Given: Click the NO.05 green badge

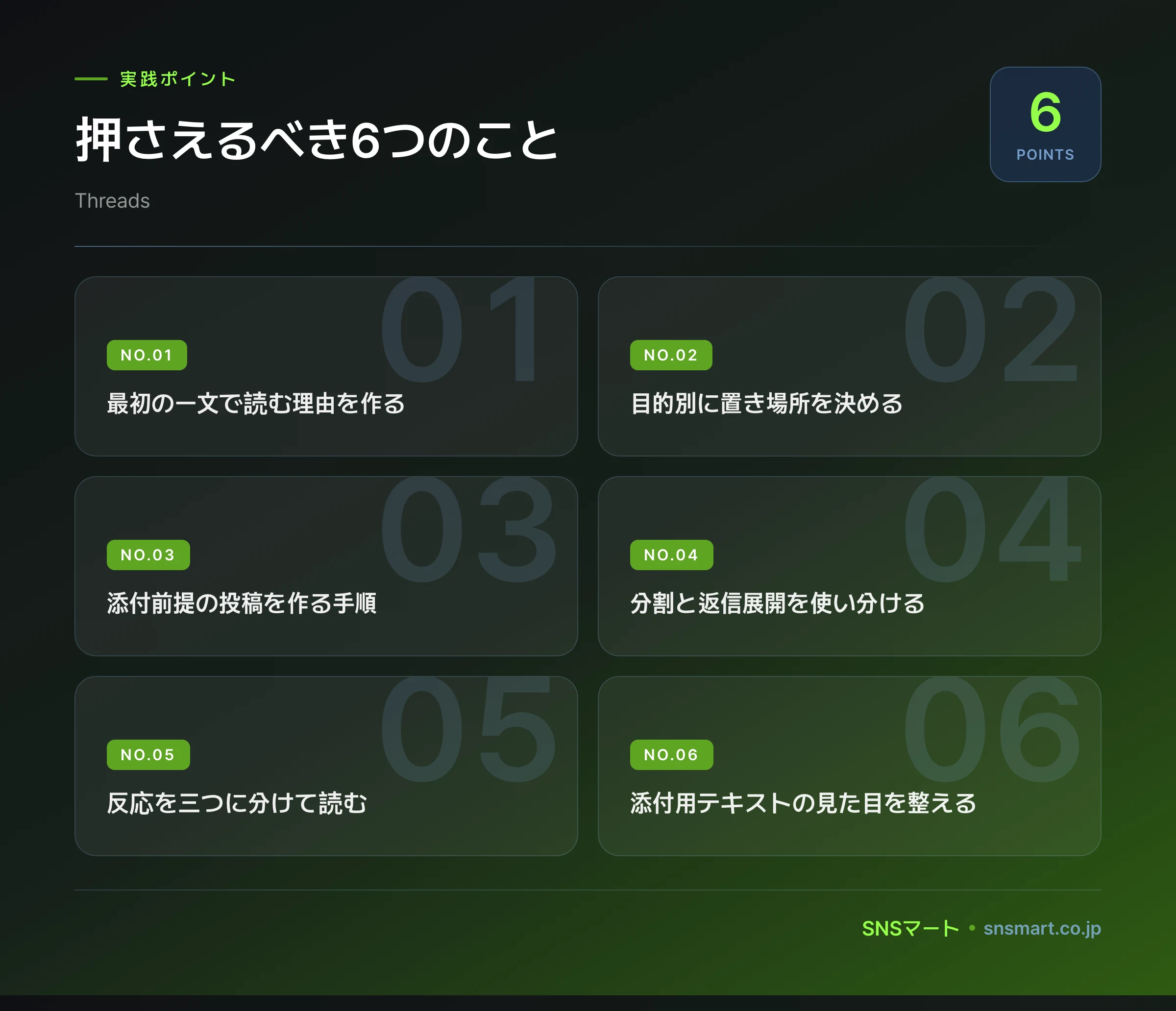Looking at the screenshot, I should click(x=148, y=754).
